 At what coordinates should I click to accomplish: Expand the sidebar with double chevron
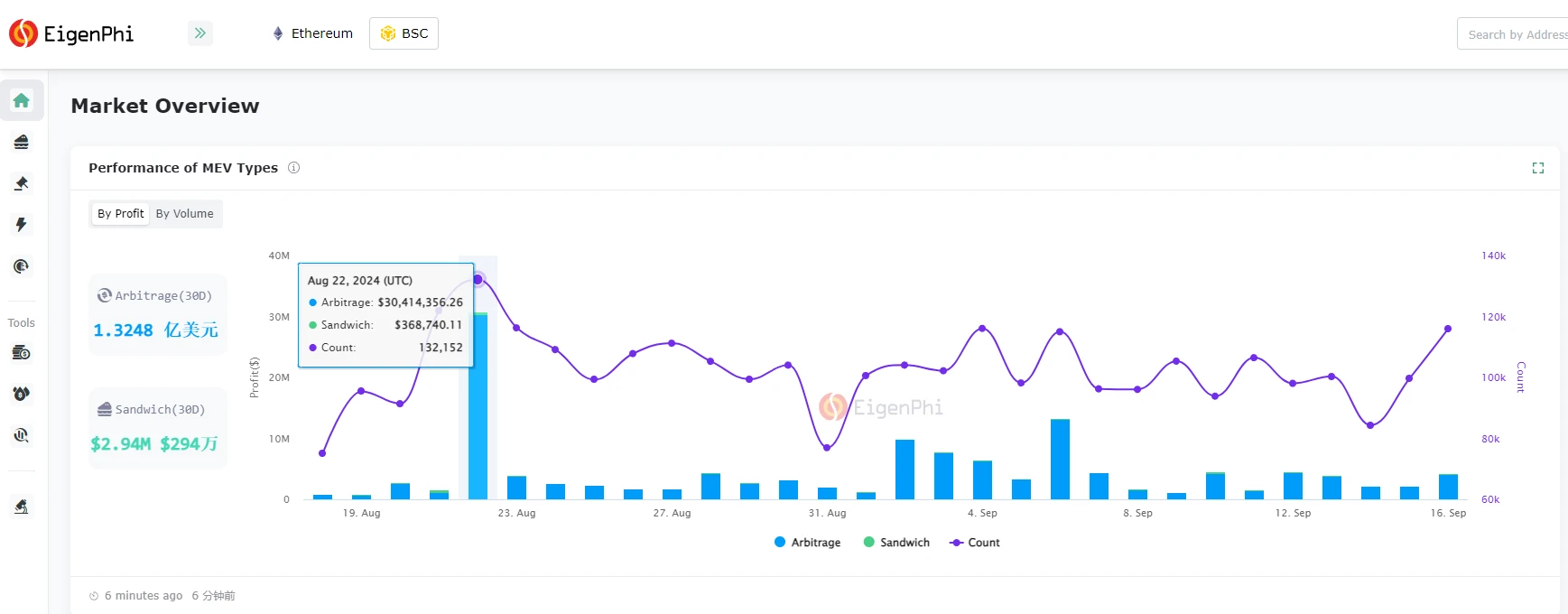[x=200, y=33]
